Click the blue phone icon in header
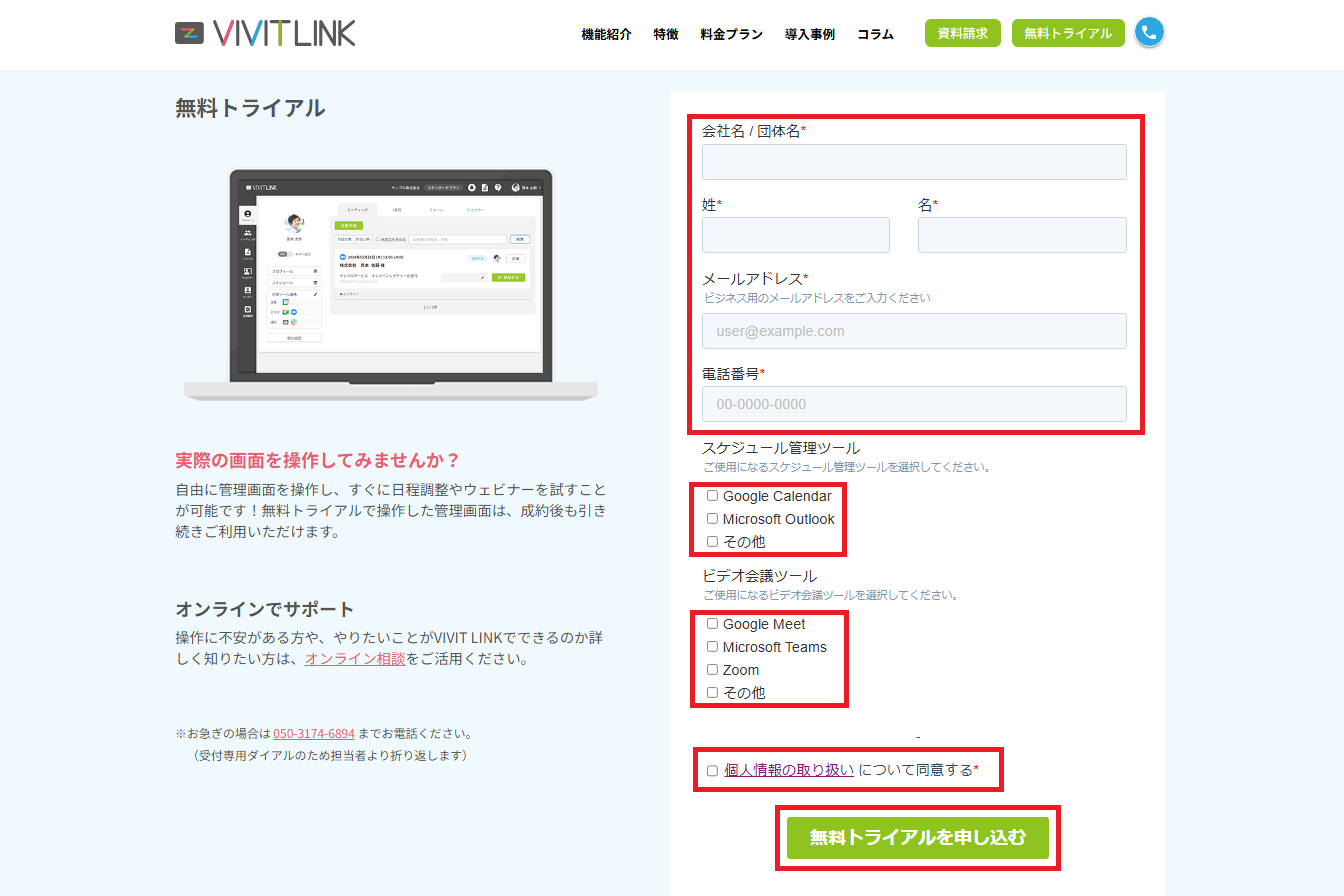The height and width of the screenshot is (896, 1344). click(1149, 32)
